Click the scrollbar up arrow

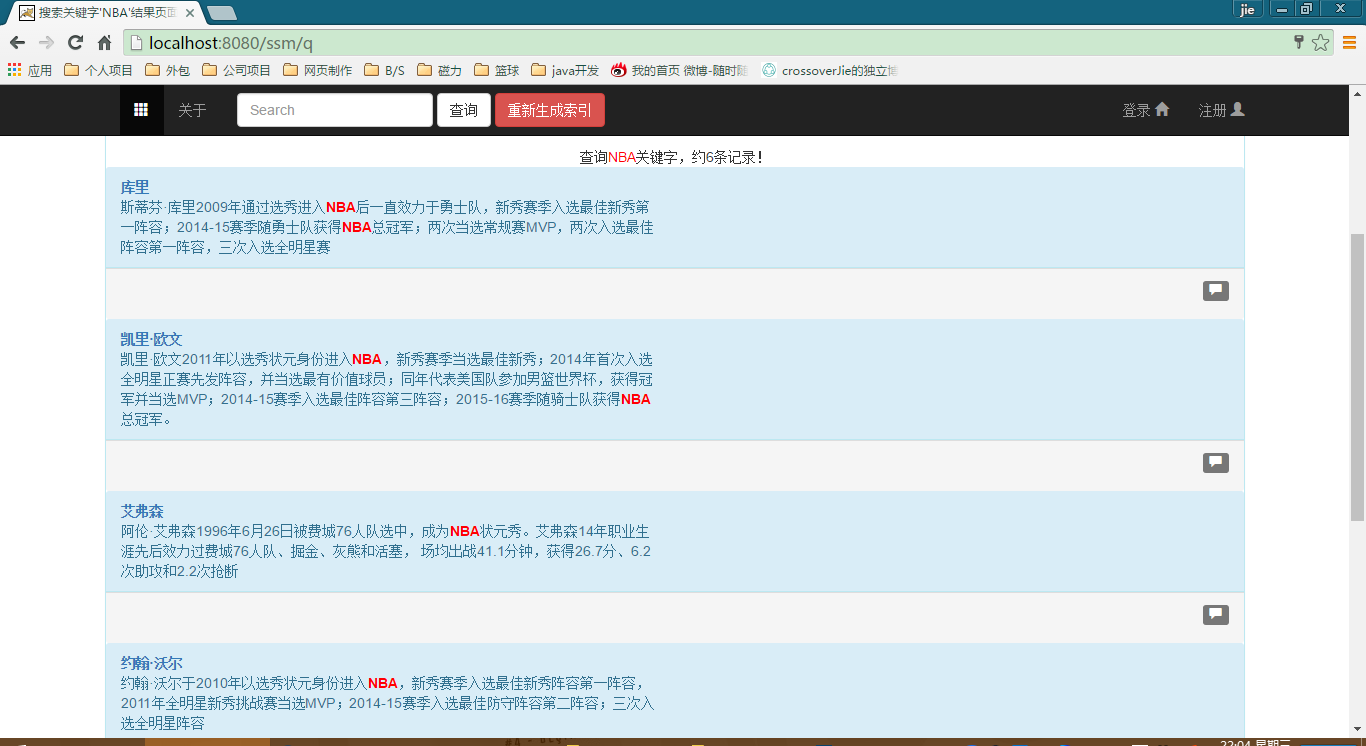click(x=1357, y=92)
